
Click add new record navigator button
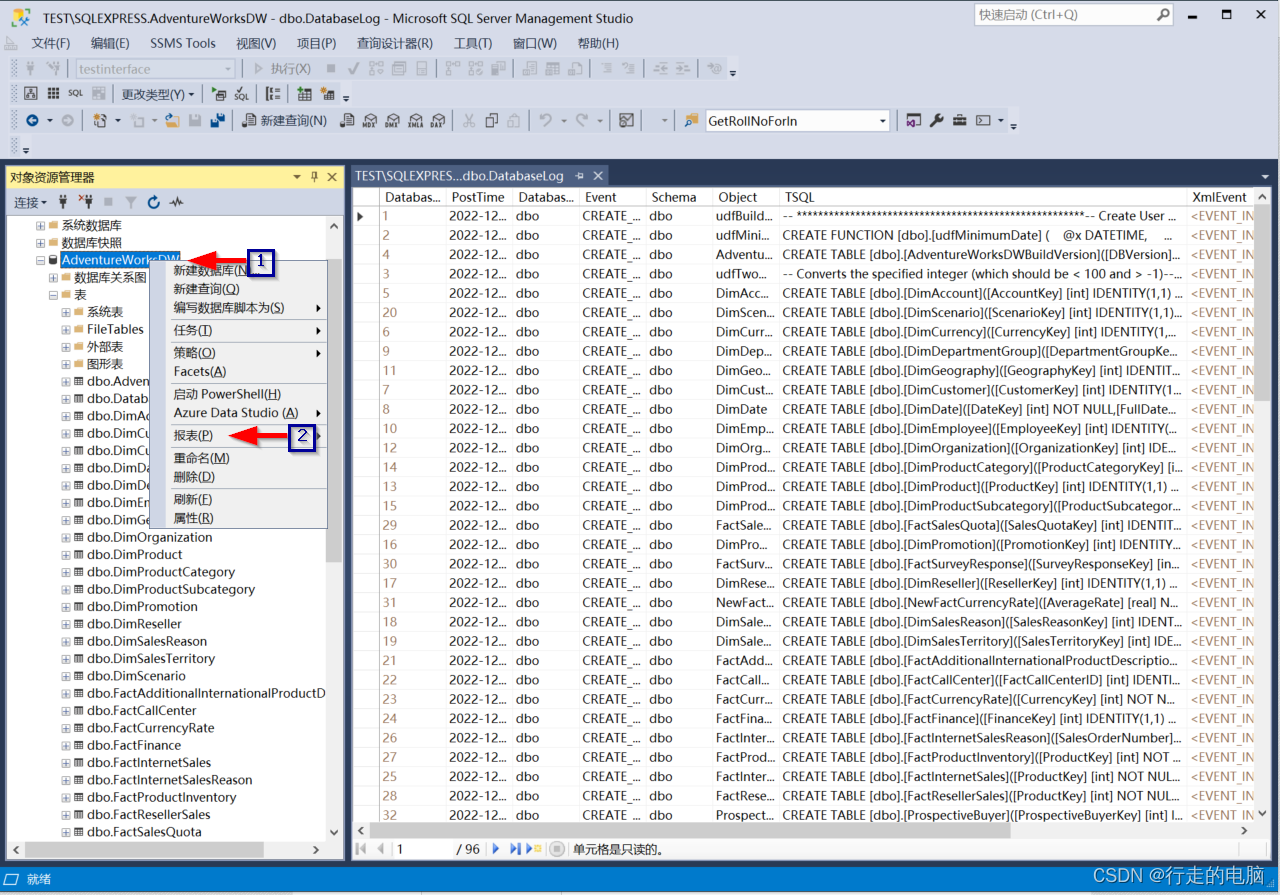click(536, 849)
